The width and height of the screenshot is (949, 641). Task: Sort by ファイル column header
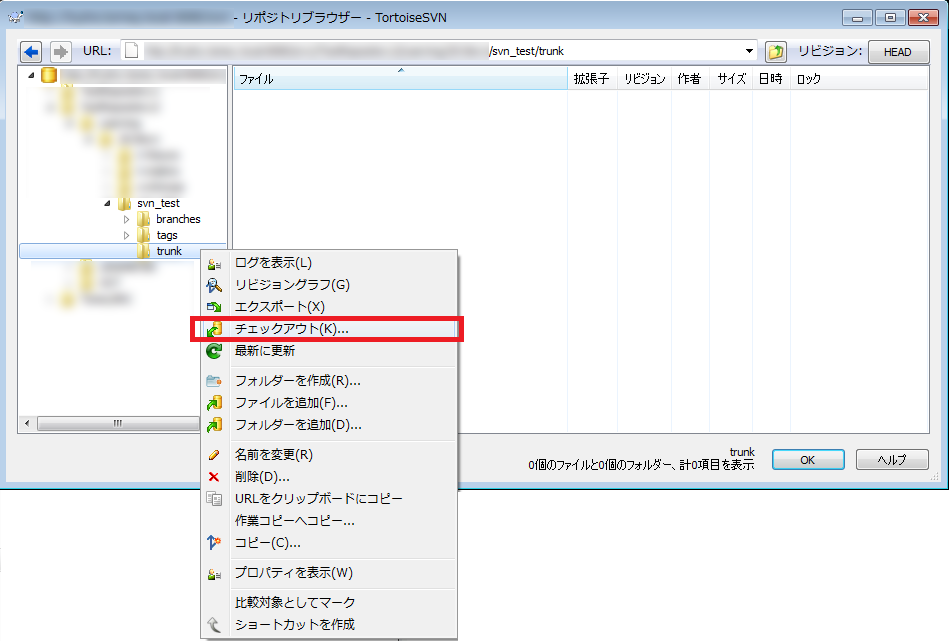coord(401,79)
